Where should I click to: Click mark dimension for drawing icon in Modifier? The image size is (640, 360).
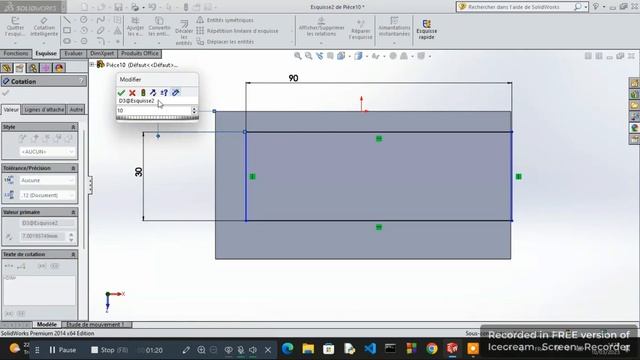pyautogui.click(x=176, y=93)
